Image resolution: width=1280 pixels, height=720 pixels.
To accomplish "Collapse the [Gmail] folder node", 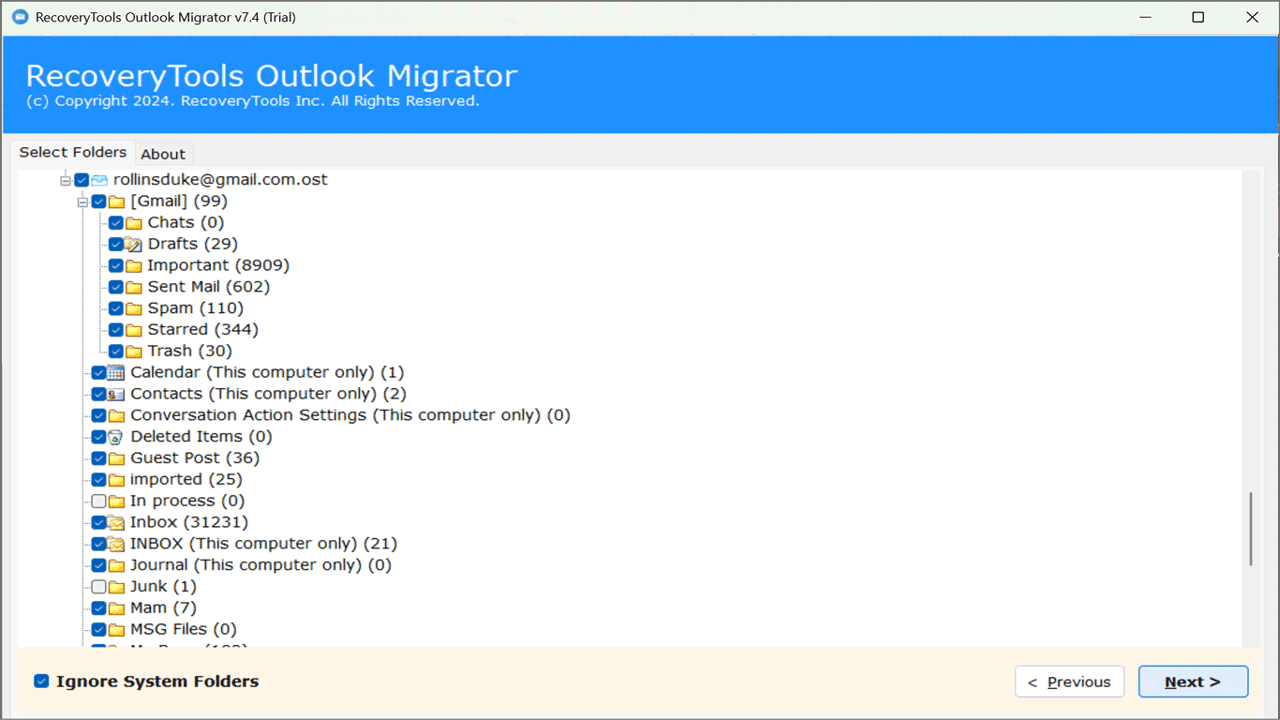I will click(83, 202).
